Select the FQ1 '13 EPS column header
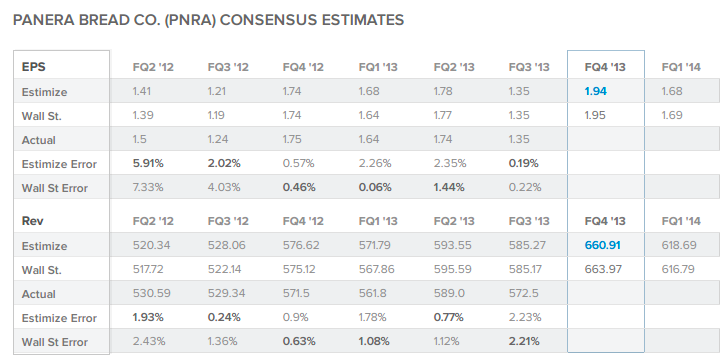Screen dimensions: 722x360 [378, 67]
